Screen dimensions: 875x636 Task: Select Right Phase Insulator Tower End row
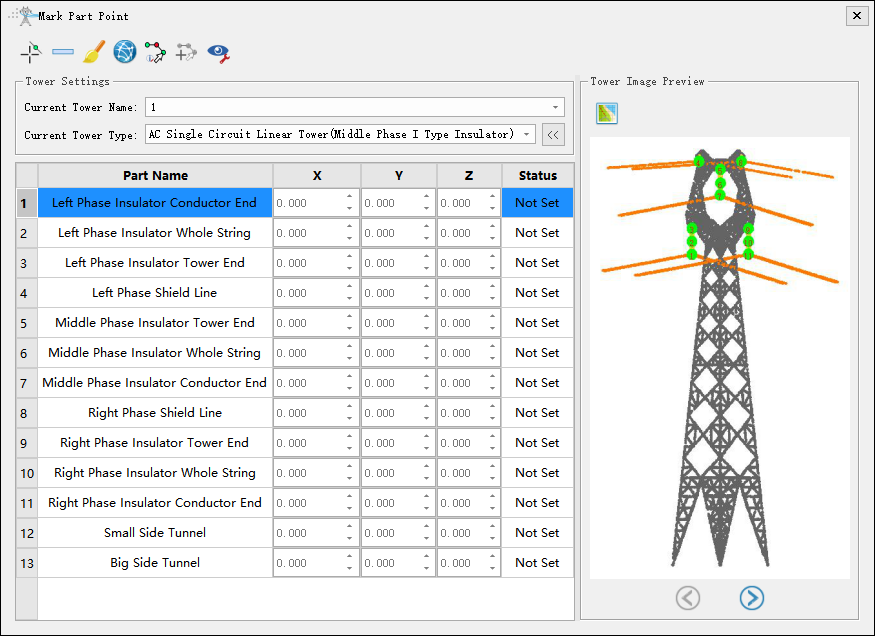155,443
